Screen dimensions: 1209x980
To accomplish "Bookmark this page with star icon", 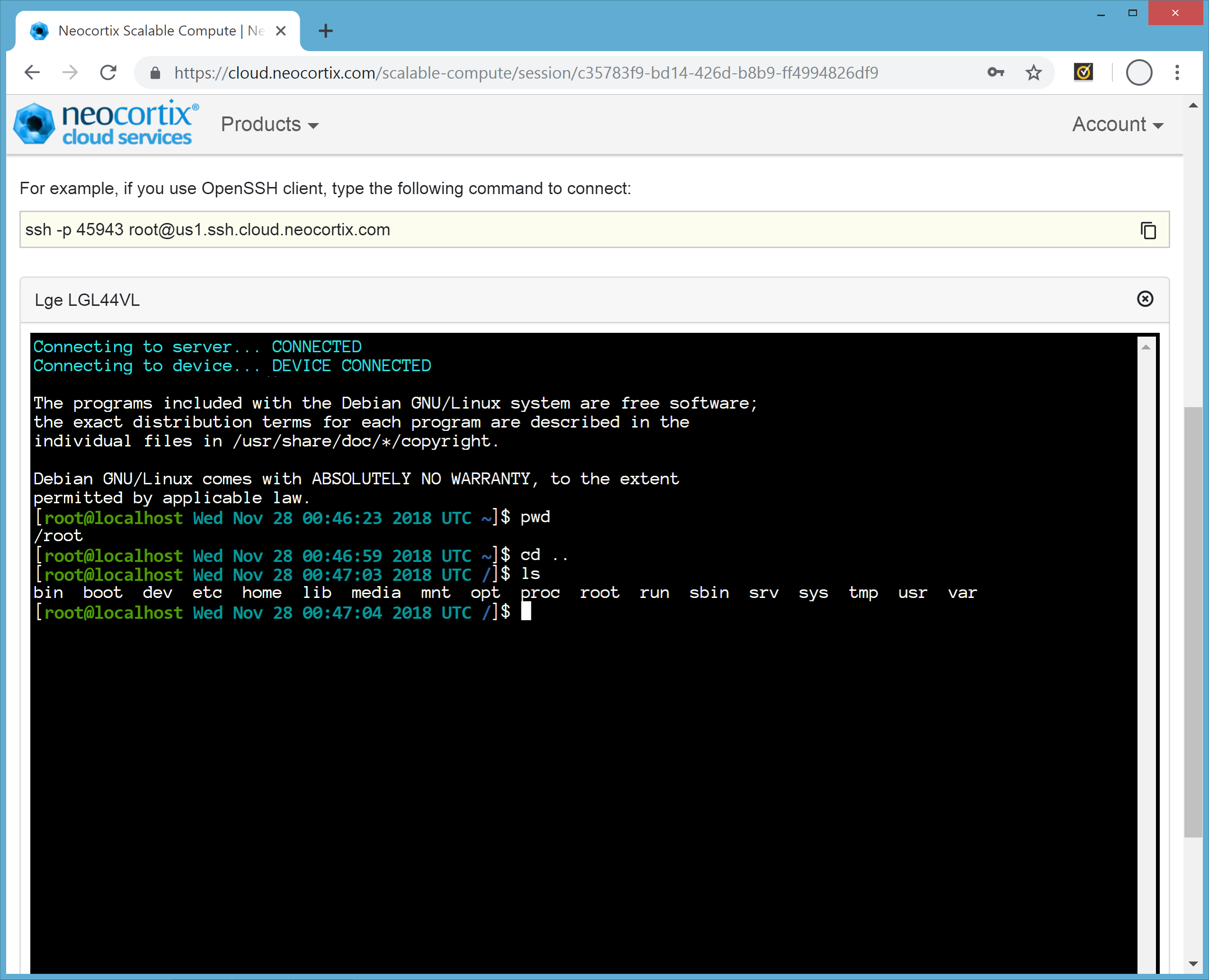I will (x=1033, y=73).
